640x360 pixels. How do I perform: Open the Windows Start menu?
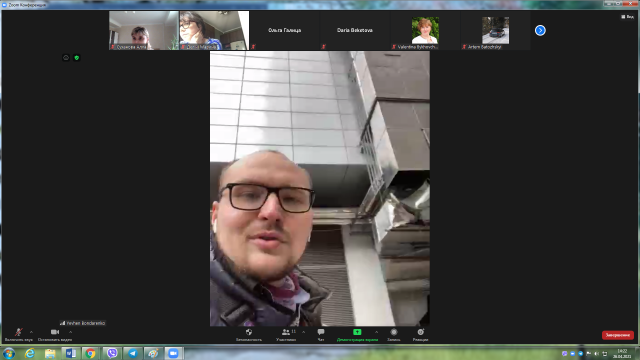tap(9, 353)
